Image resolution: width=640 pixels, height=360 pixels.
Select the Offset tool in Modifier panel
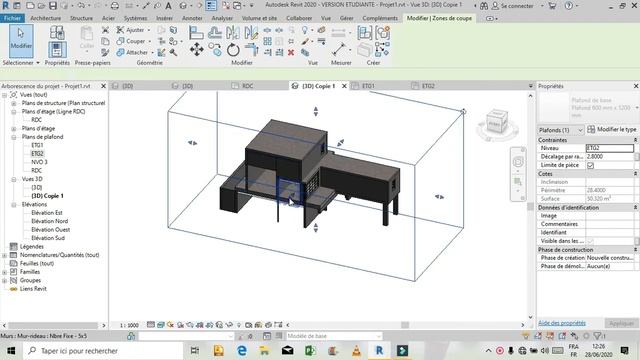coord(215,33)
